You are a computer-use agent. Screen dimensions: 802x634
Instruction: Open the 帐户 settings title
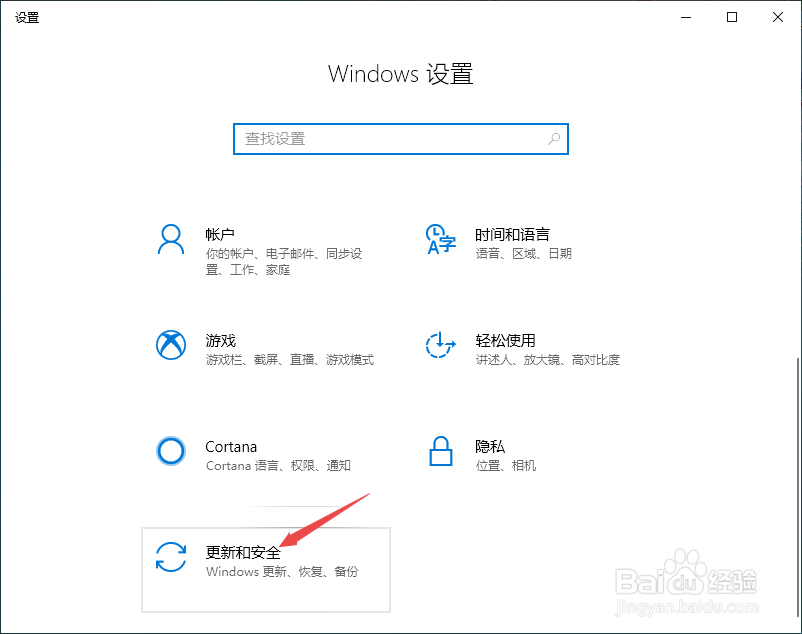tap(220, 234)
